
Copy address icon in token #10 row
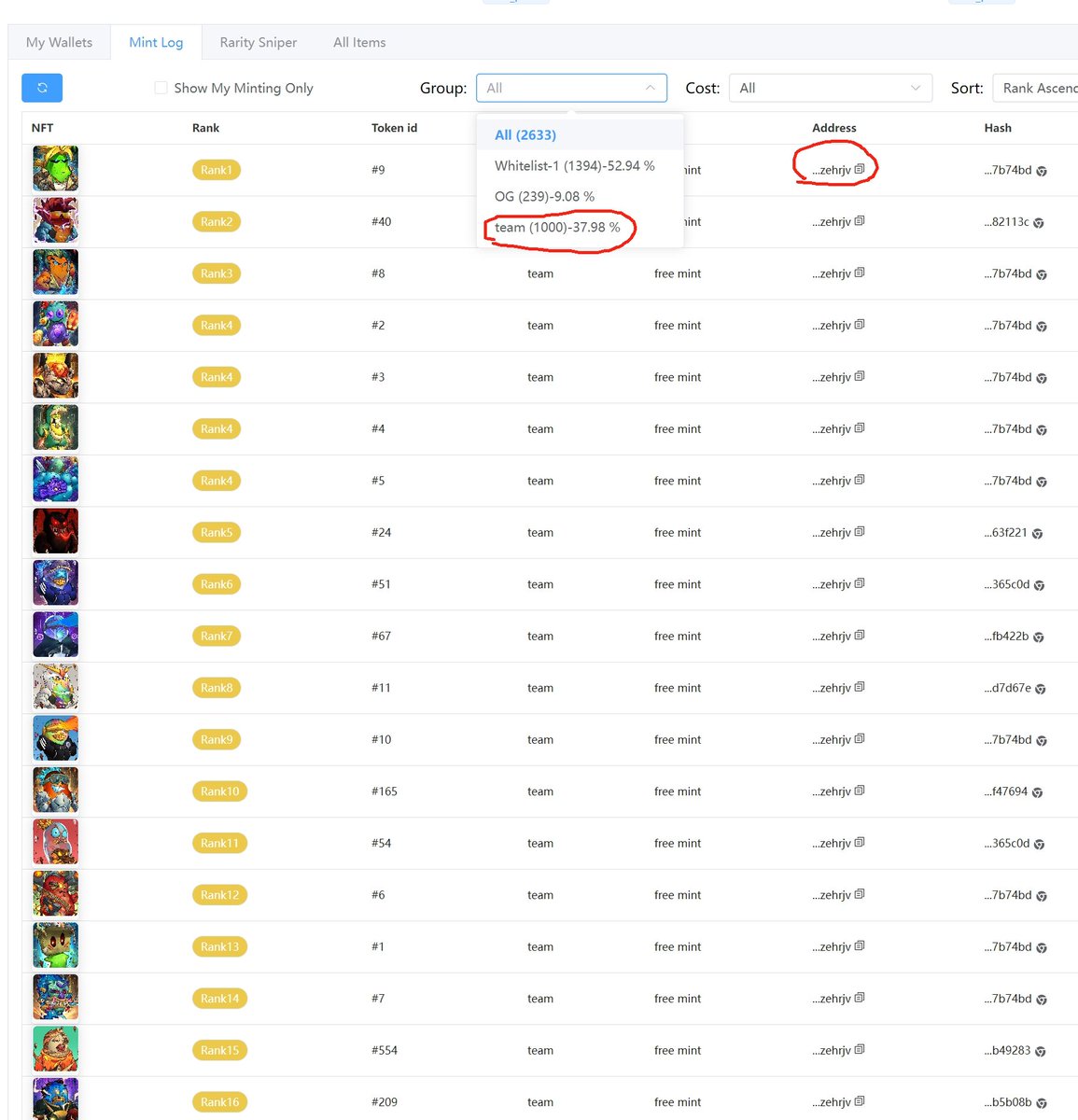pyautogui.click(x=860, y=739)
